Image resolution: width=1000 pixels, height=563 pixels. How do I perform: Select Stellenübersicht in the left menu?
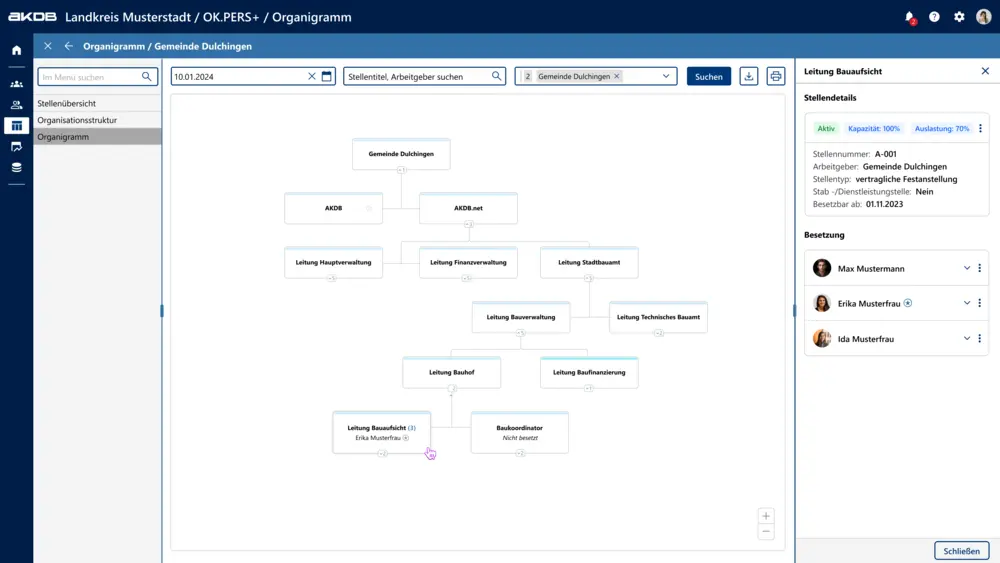tap(67, 103)
